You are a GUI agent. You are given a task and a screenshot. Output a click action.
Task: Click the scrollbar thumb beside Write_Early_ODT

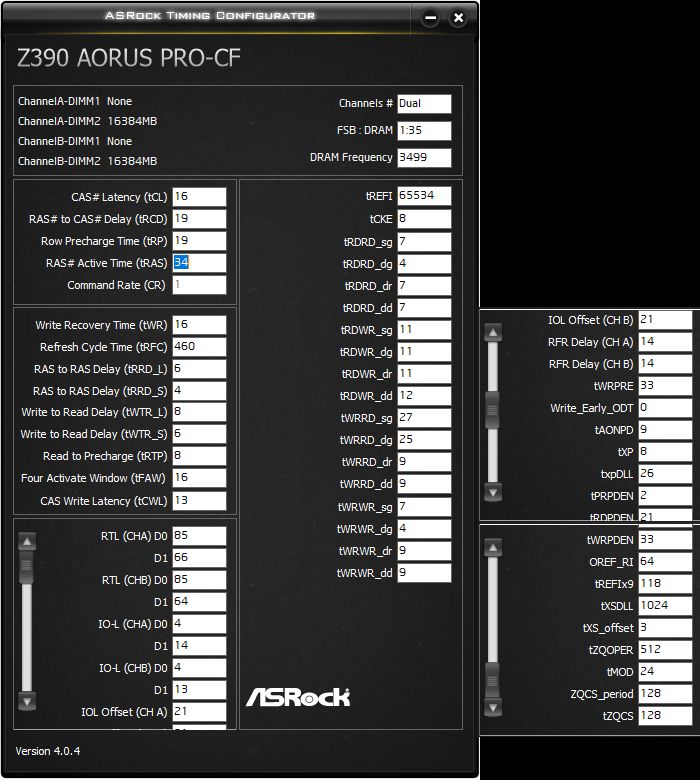[x=493, y=410]
